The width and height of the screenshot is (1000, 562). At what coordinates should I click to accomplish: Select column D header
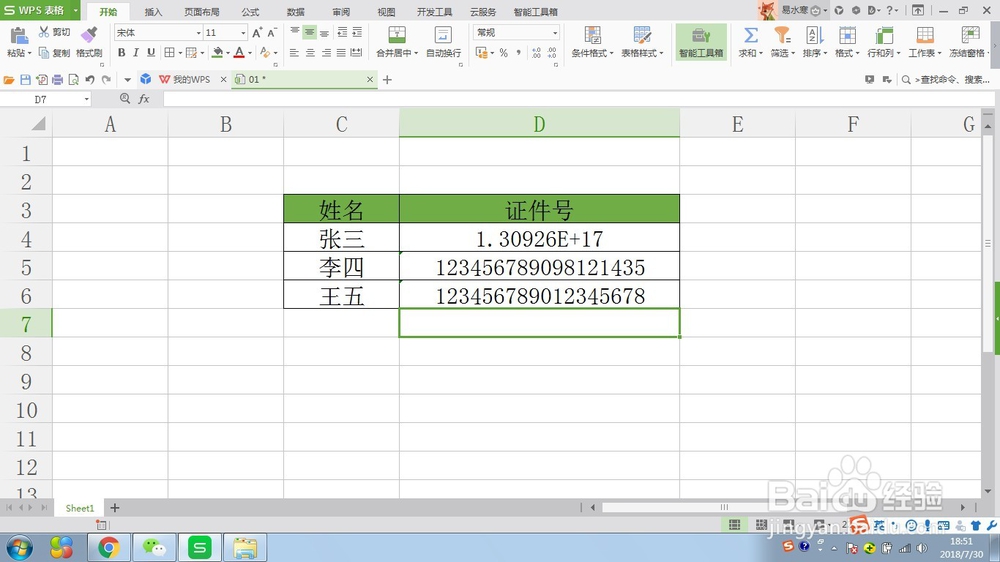(540, 124)
